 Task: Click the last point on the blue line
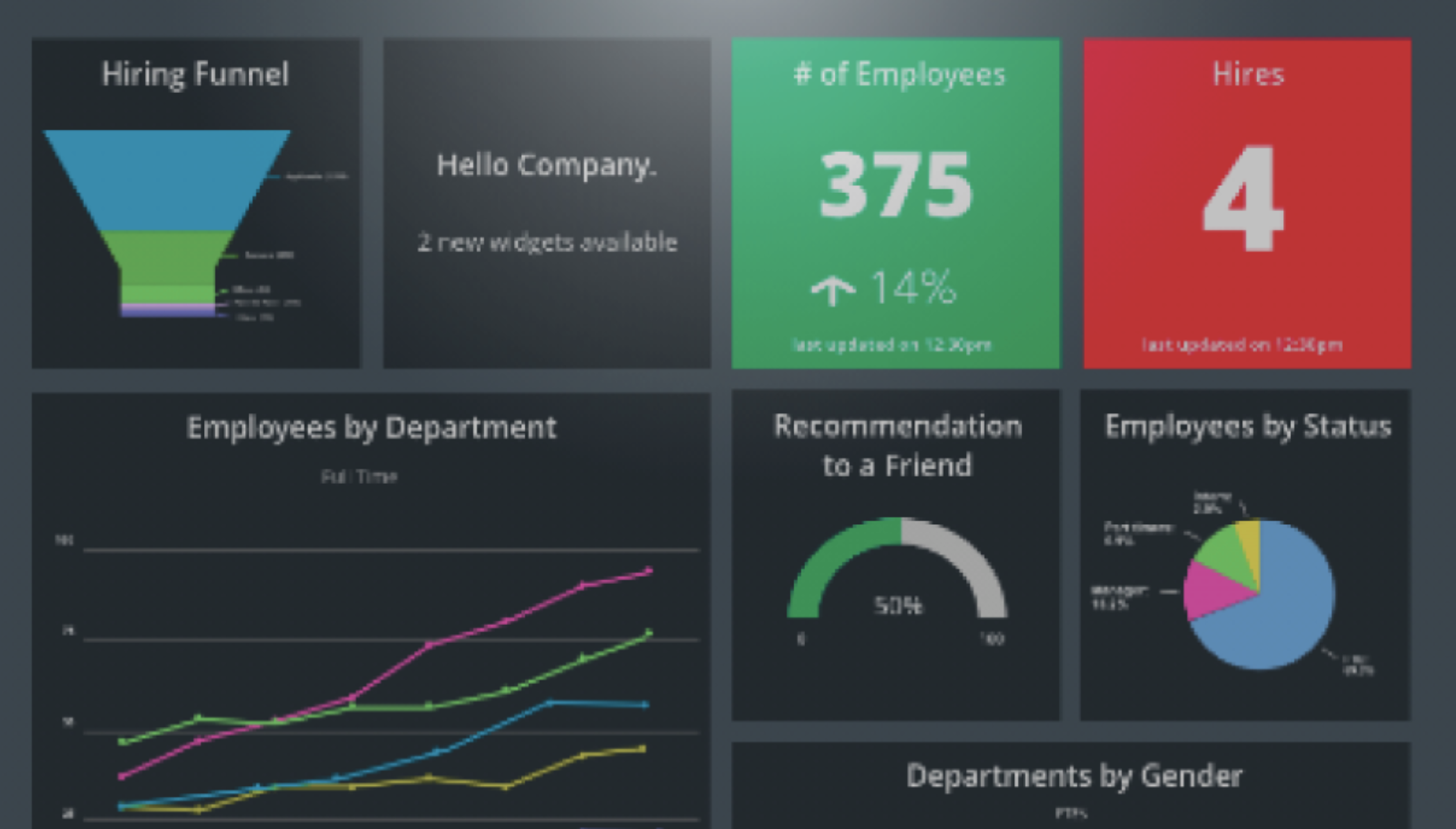645,705
